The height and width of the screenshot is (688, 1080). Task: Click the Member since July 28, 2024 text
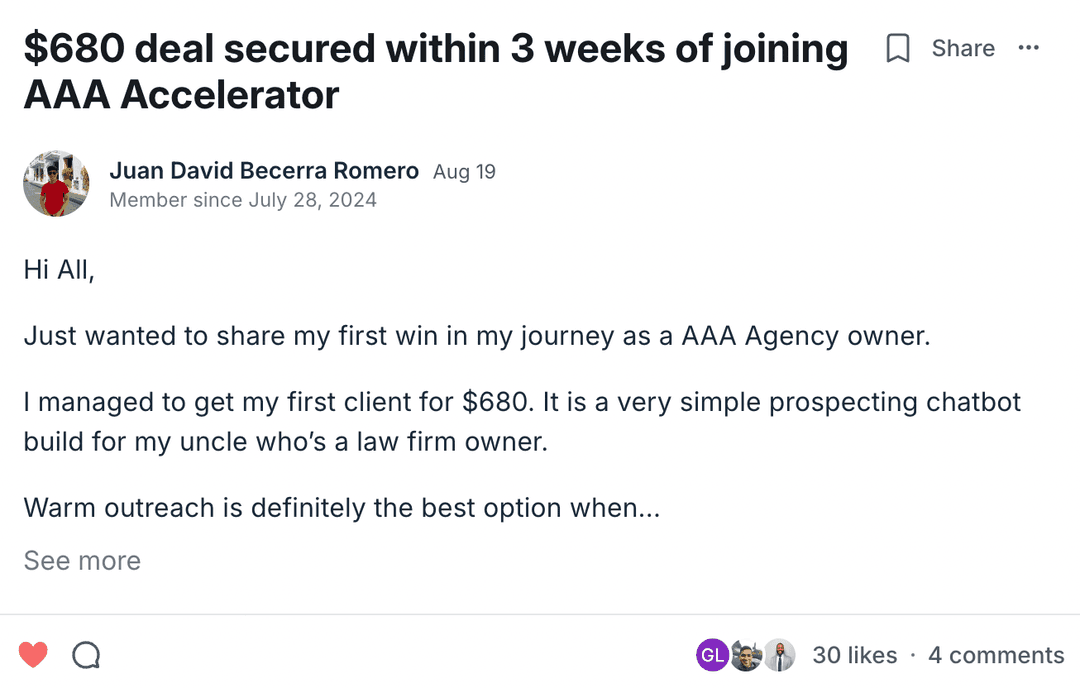(243, 200)
